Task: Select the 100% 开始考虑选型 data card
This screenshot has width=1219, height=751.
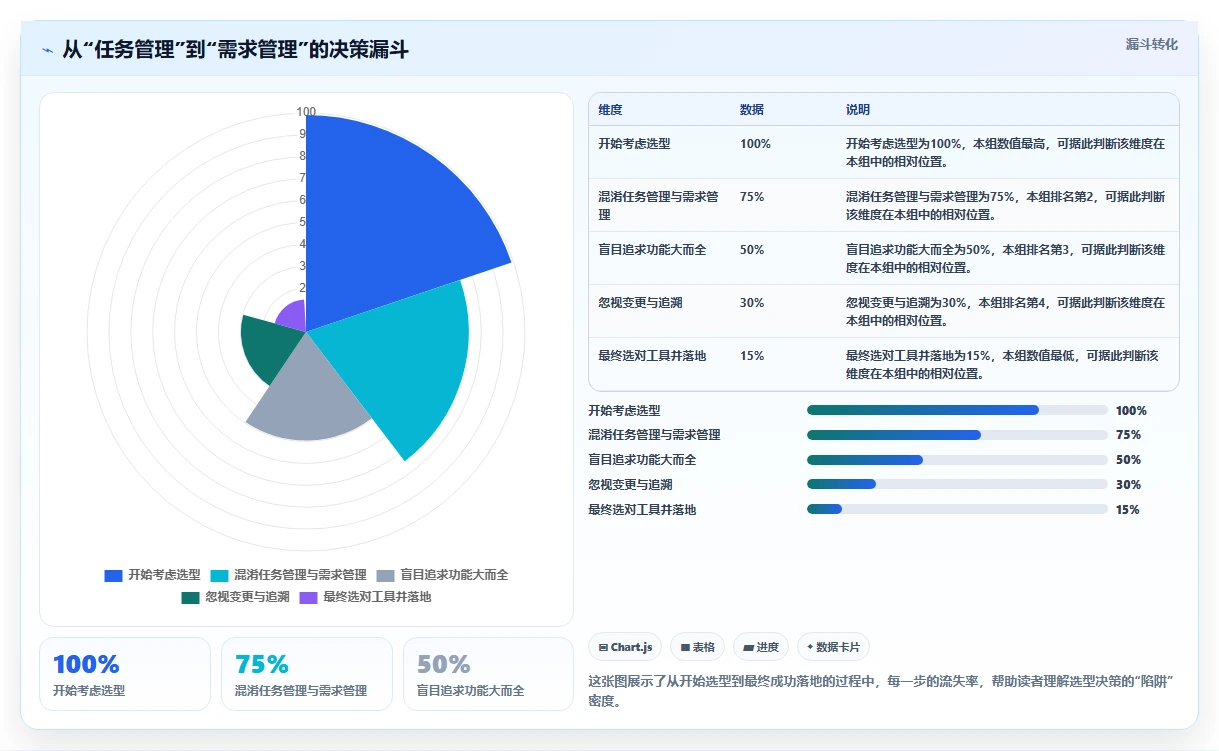Action: coord(125,674)
